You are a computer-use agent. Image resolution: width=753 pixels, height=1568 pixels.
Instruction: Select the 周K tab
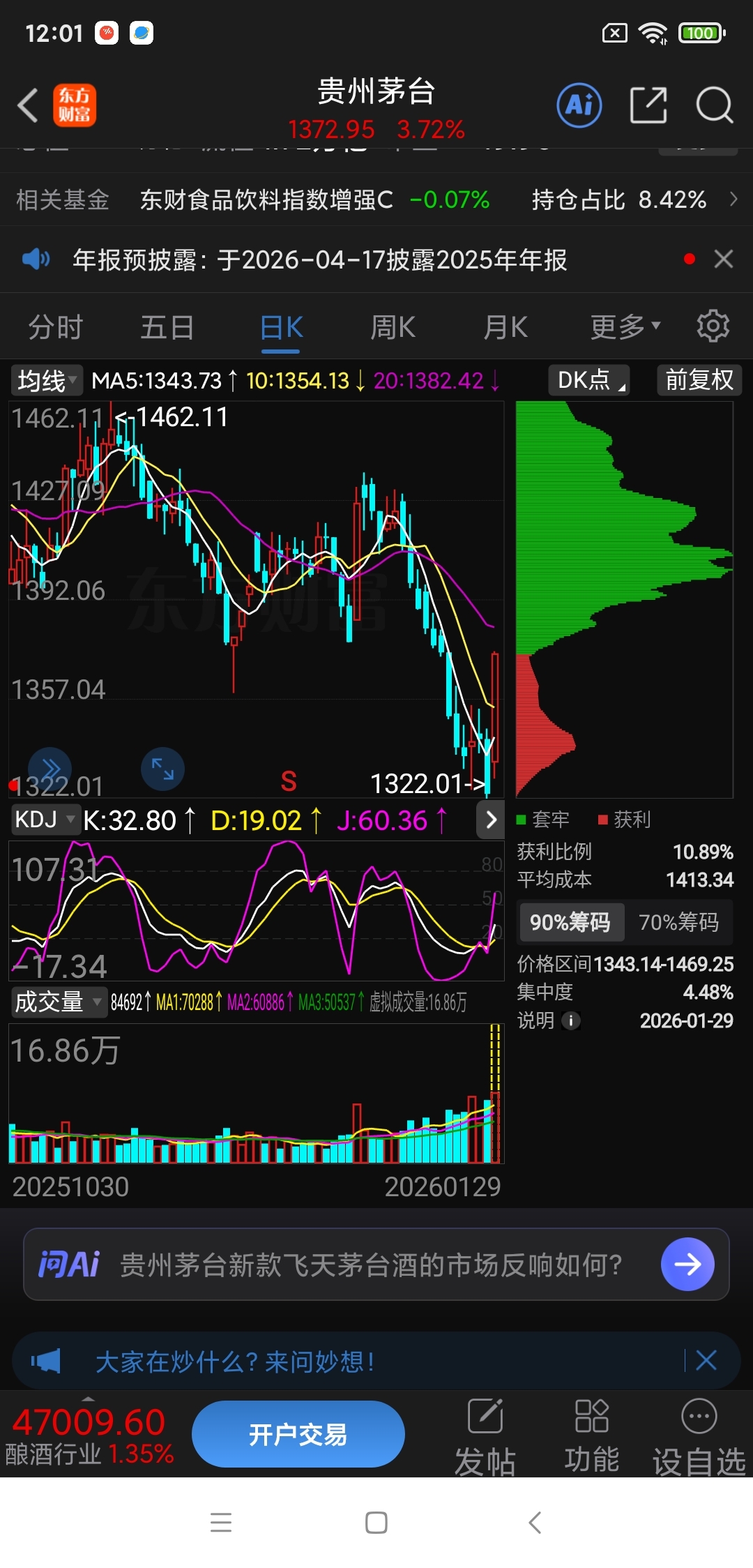pyautogui.click(x=393, y=327)
